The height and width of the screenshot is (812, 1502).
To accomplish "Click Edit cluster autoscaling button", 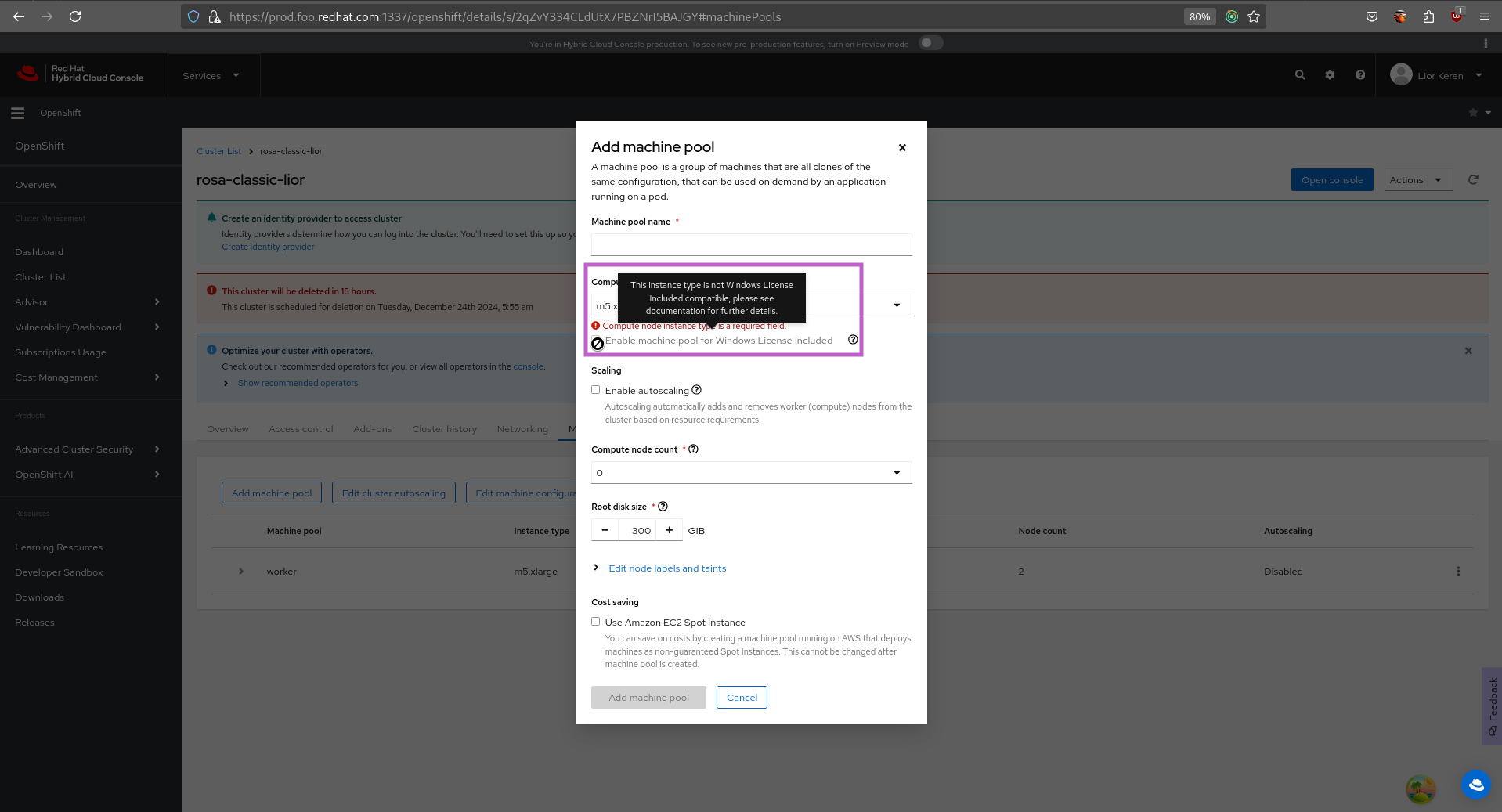I will 394,493.
